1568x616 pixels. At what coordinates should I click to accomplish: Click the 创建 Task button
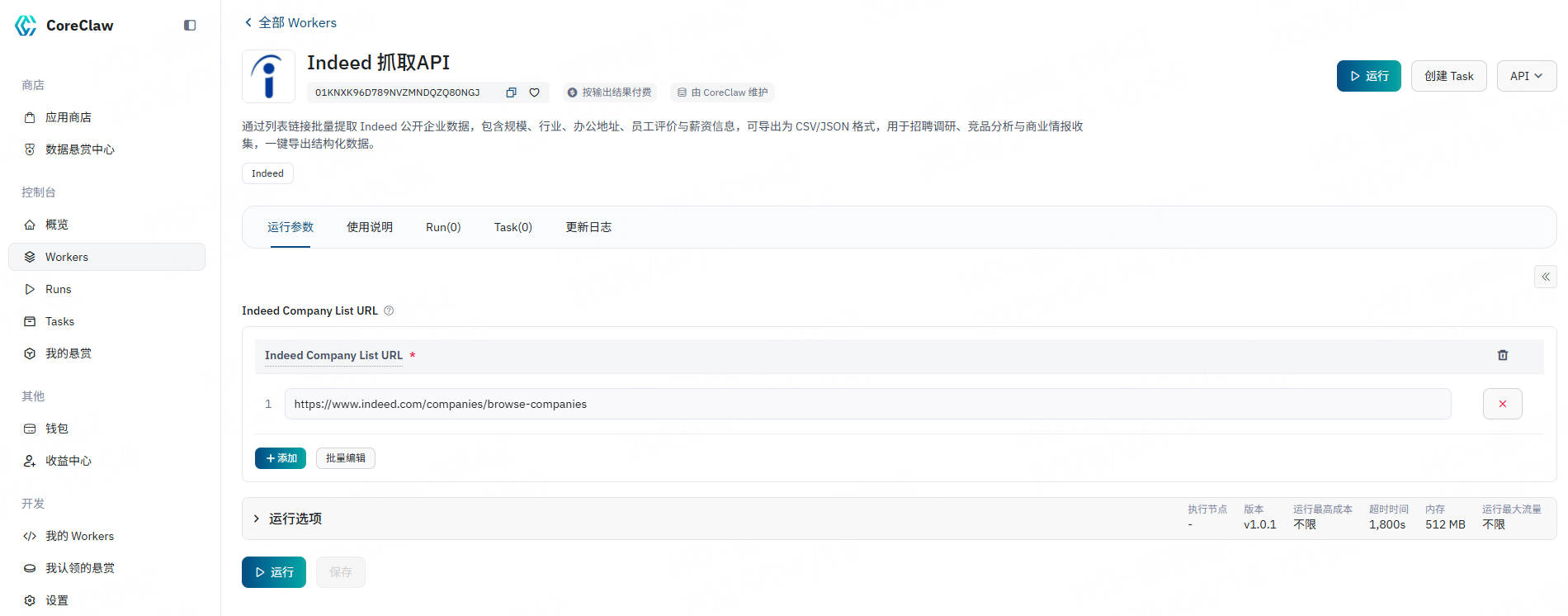click(1448, 76)
